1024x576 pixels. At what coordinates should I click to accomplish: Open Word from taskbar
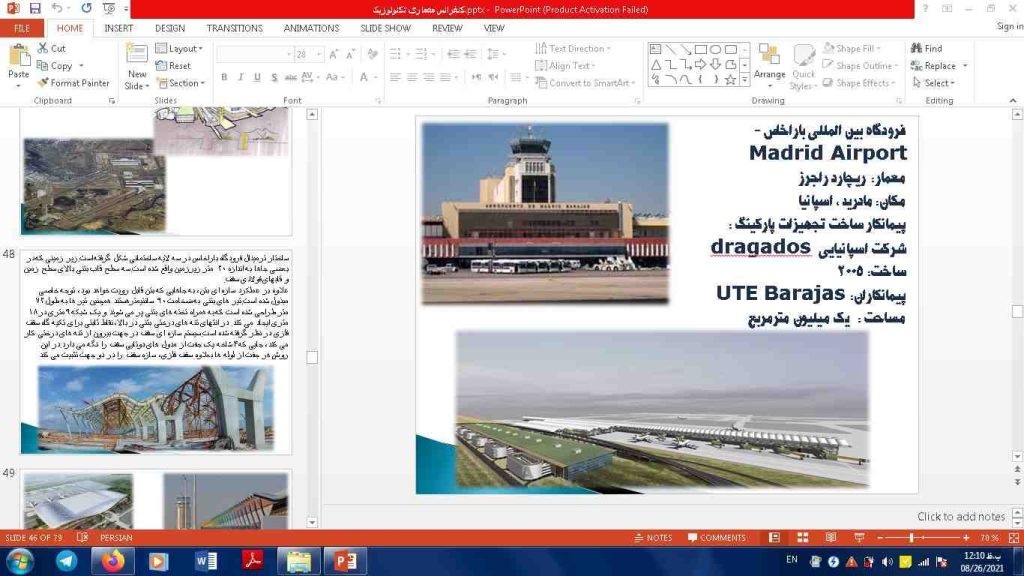click(x=206, y=561)
